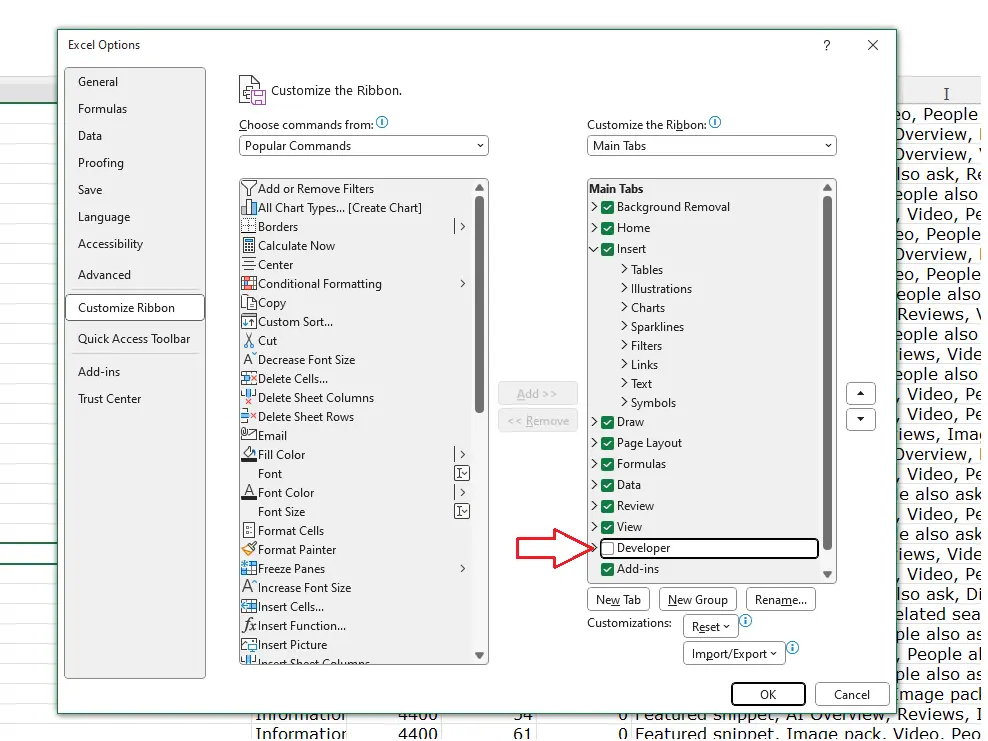This screenshot has height=741, width=988.
Task: Enable the Developer tab checkbox
Action: (607, 548)
